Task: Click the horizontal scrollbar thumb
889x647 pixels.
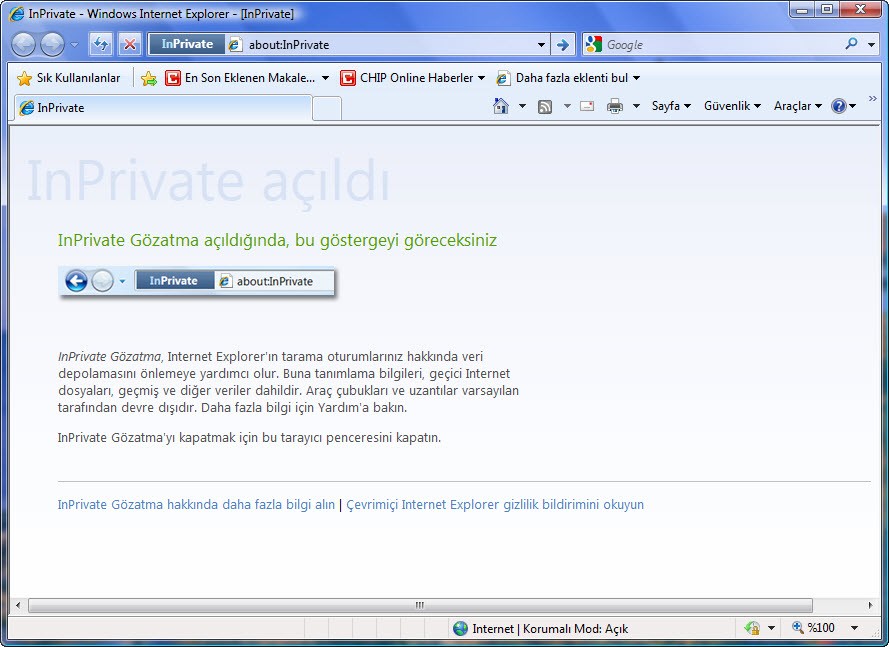Action: 420,605
